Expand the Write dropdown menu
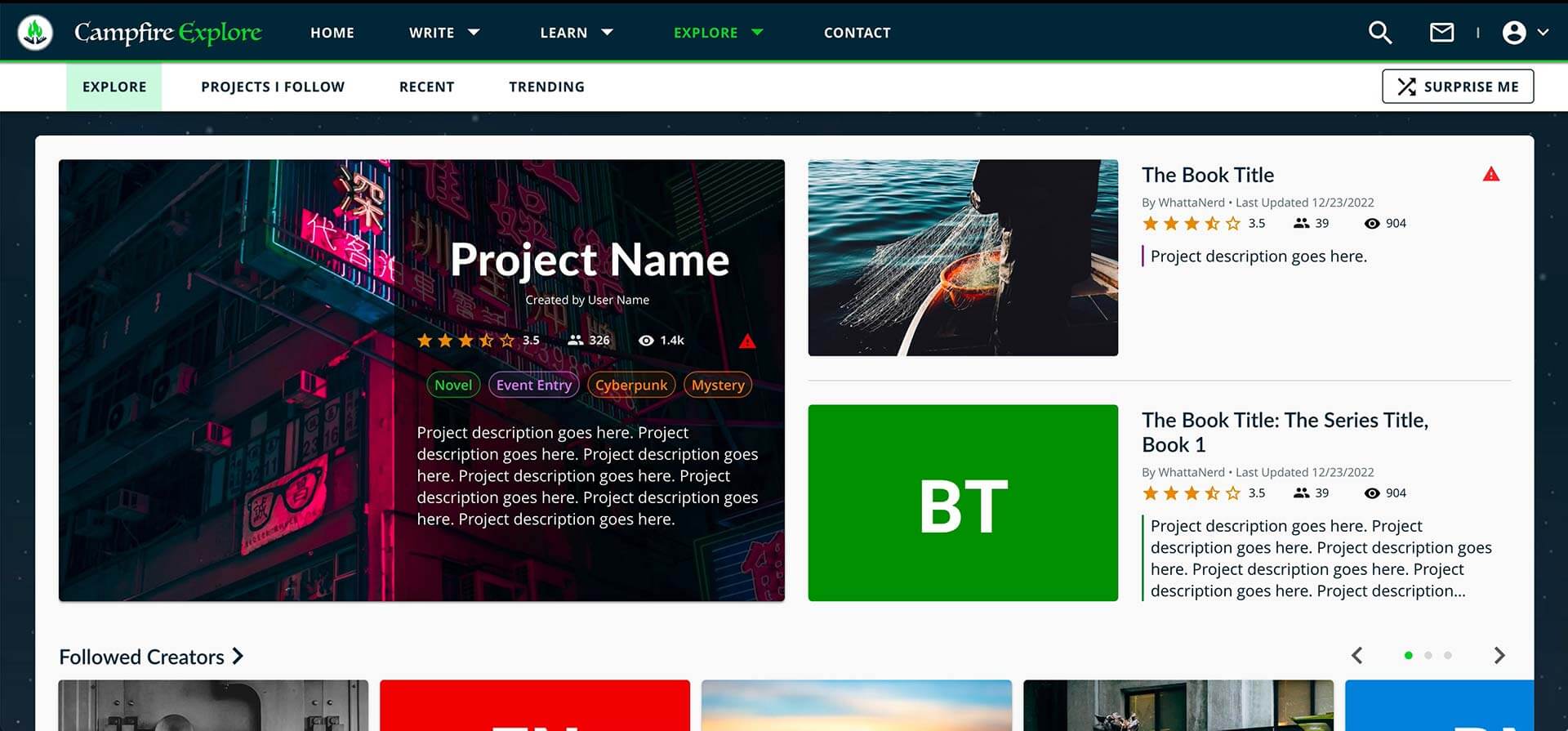The height and width of the screenshot is (731, 1568). click(x=444, y=33)
